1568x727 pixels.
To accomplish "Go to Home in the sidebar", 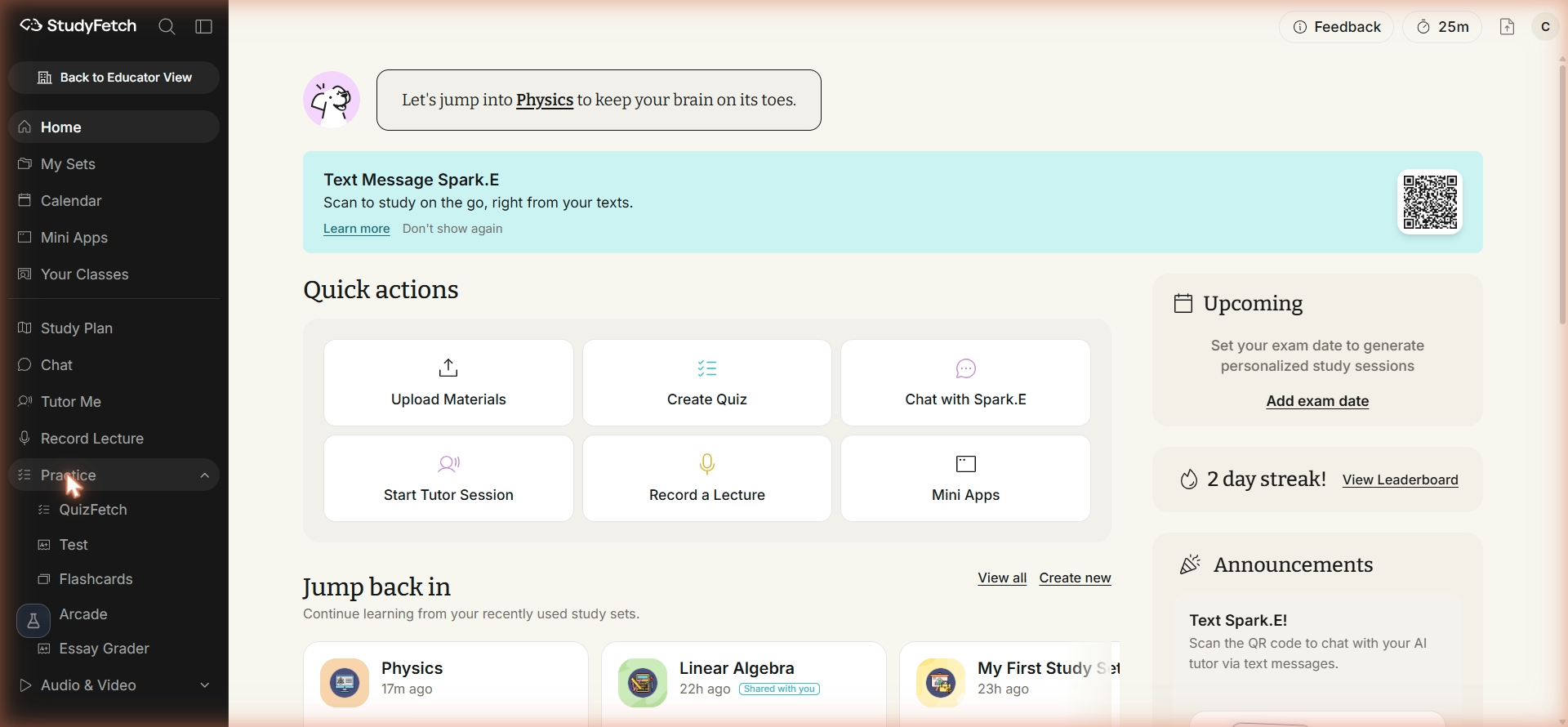I will coord(114,127).
